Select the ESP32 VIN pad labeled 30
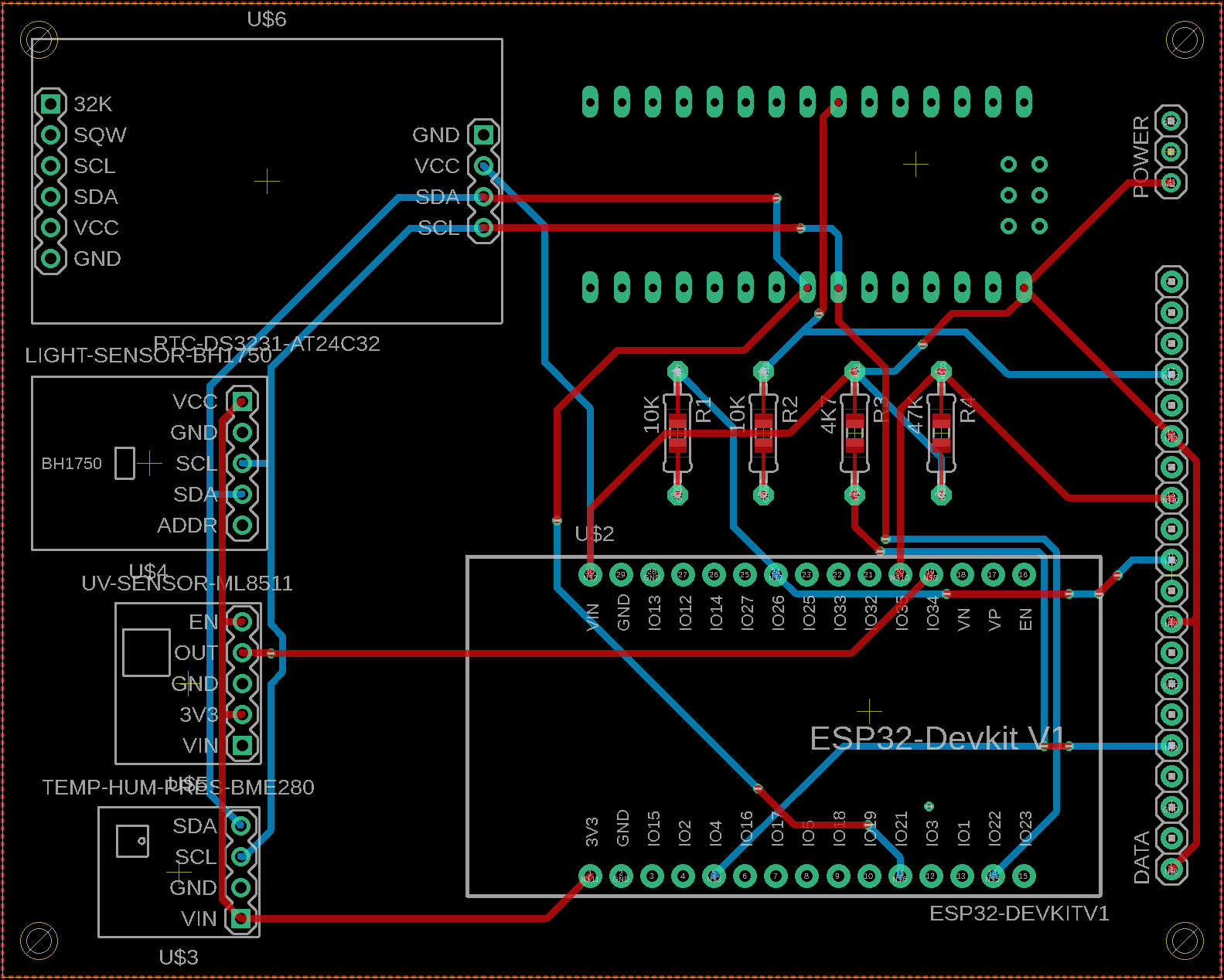 [x=590, y=574]
